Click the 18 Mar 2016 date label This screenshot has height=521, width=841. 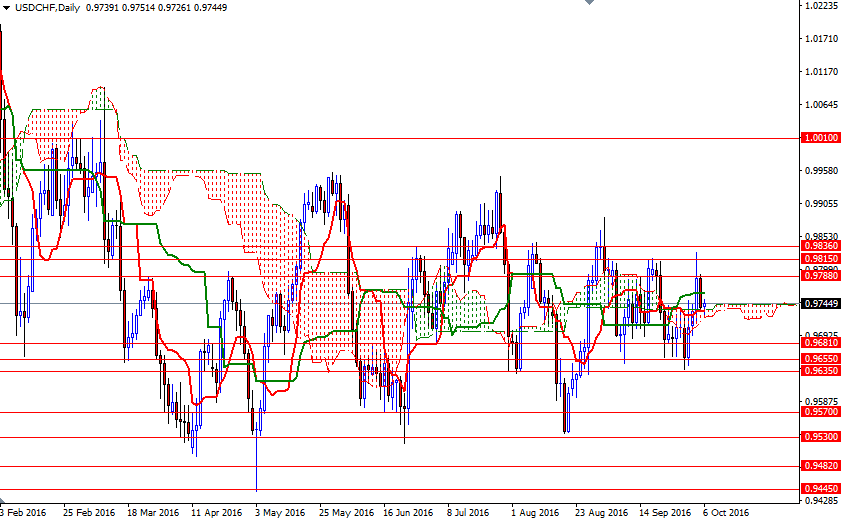[x=153, y=512]
